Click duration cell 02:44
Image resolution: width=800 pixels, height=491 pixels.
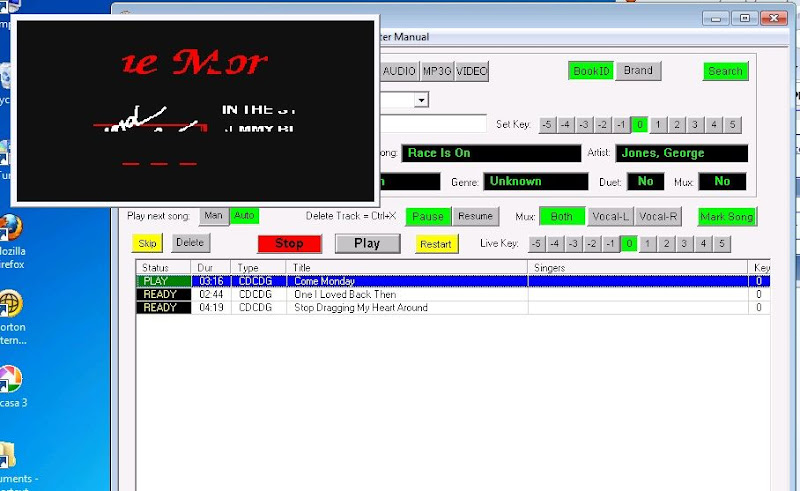(x=211, y=294)
